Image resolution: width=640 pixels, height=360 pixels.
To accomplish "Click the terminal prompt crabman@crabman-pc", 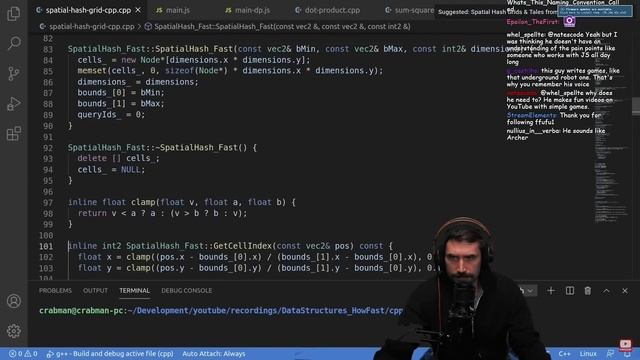I will [82, 311].
